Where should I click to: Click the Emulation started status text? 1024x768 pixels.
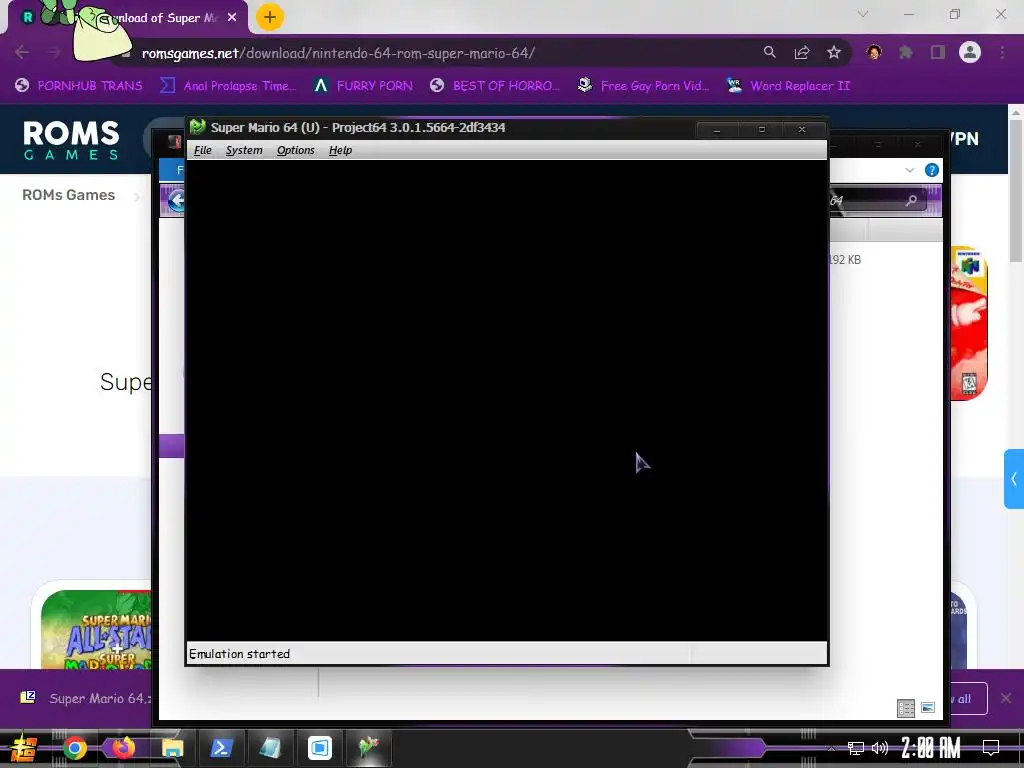point(239,654)
